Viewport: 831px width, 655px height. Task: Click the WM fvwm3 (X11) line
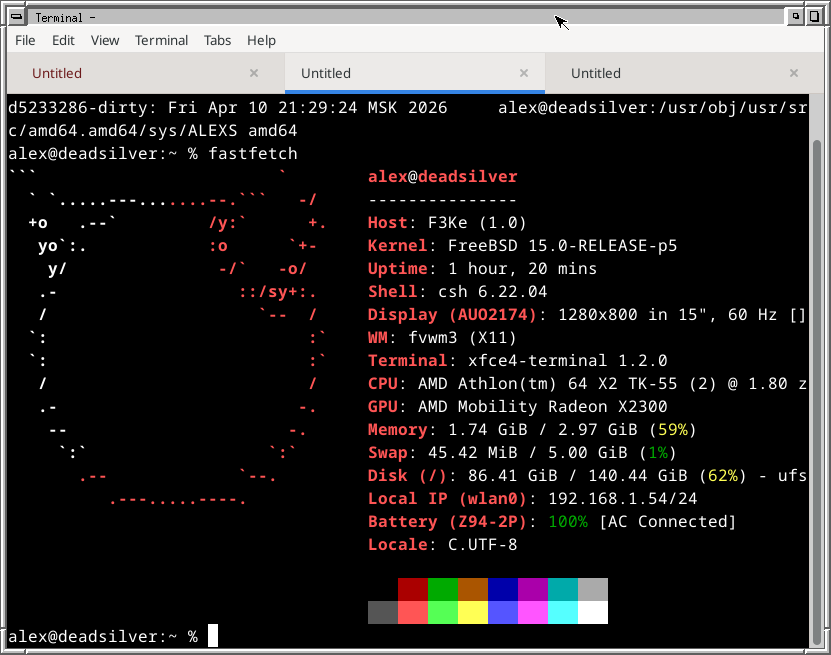coord(442,338)
